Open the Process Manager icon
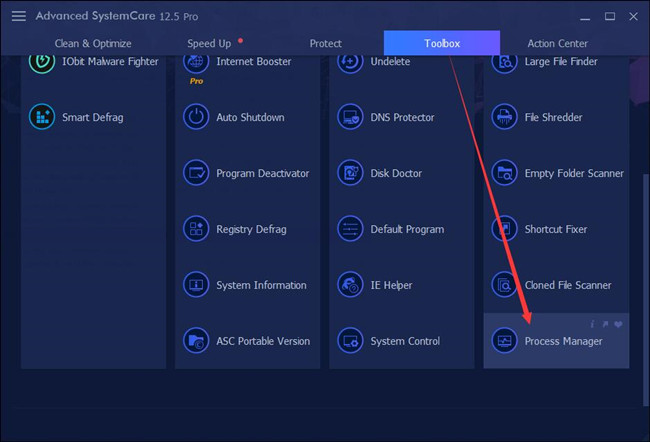This screenshot has width=650, height=442. pos(504,341)
